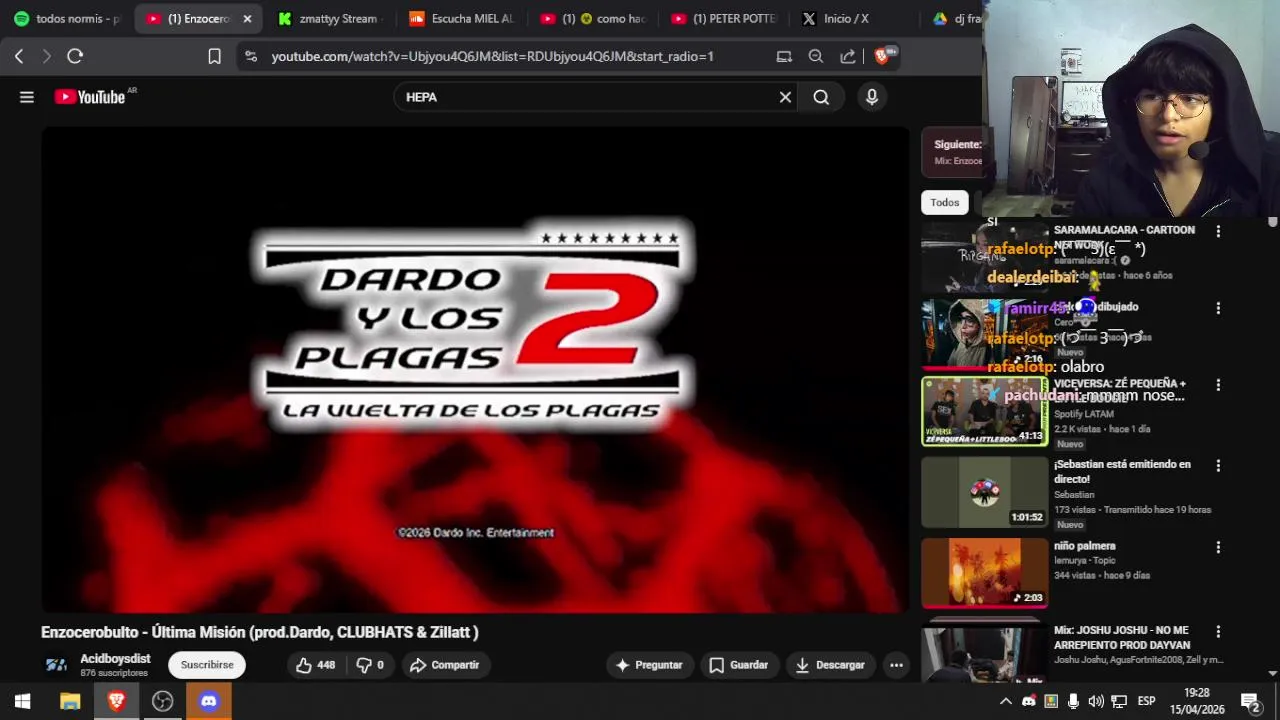Switch to the Spotify todos normis tab

(x=67, y=18)
